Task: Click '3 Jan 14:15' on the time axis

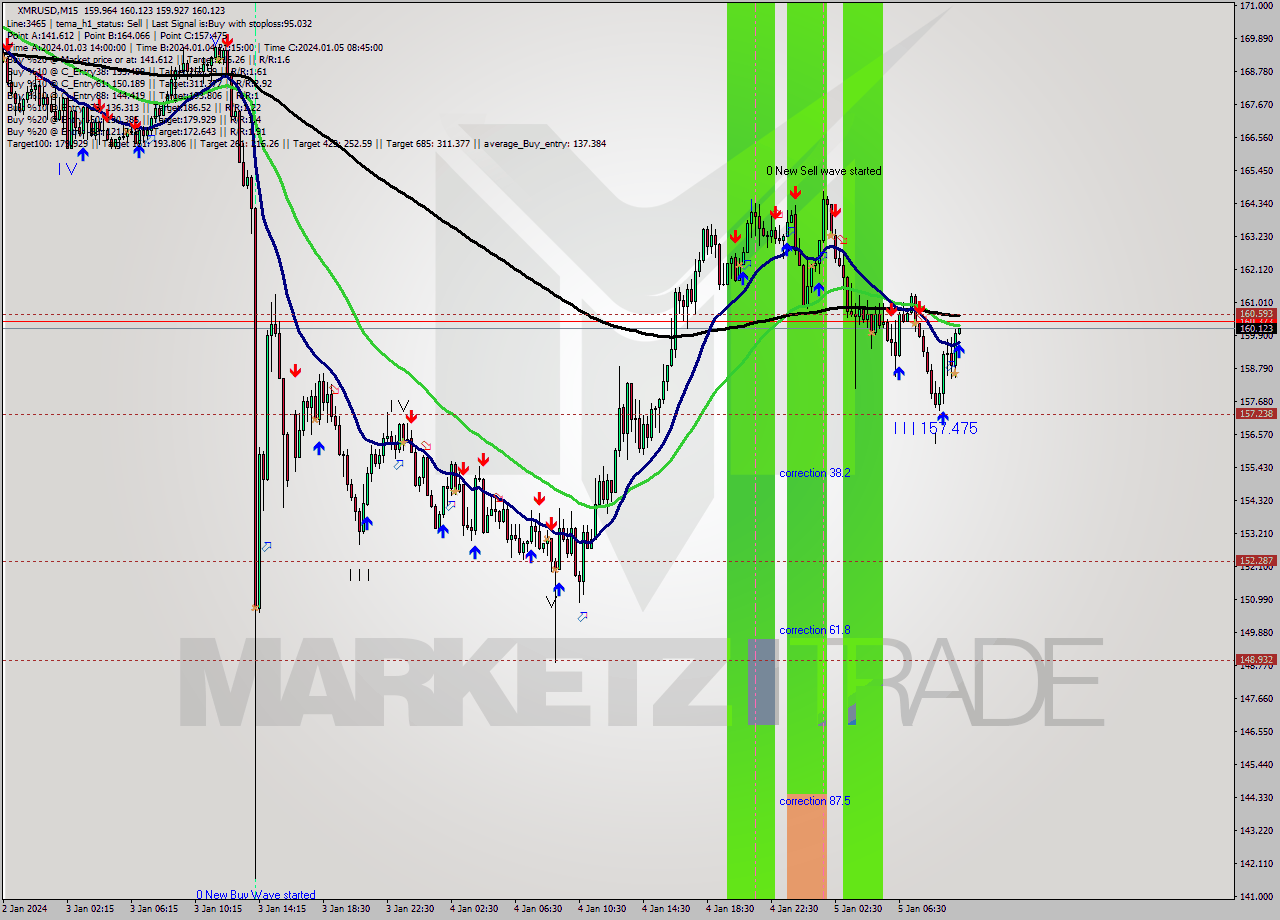Action: pos(281,909)
